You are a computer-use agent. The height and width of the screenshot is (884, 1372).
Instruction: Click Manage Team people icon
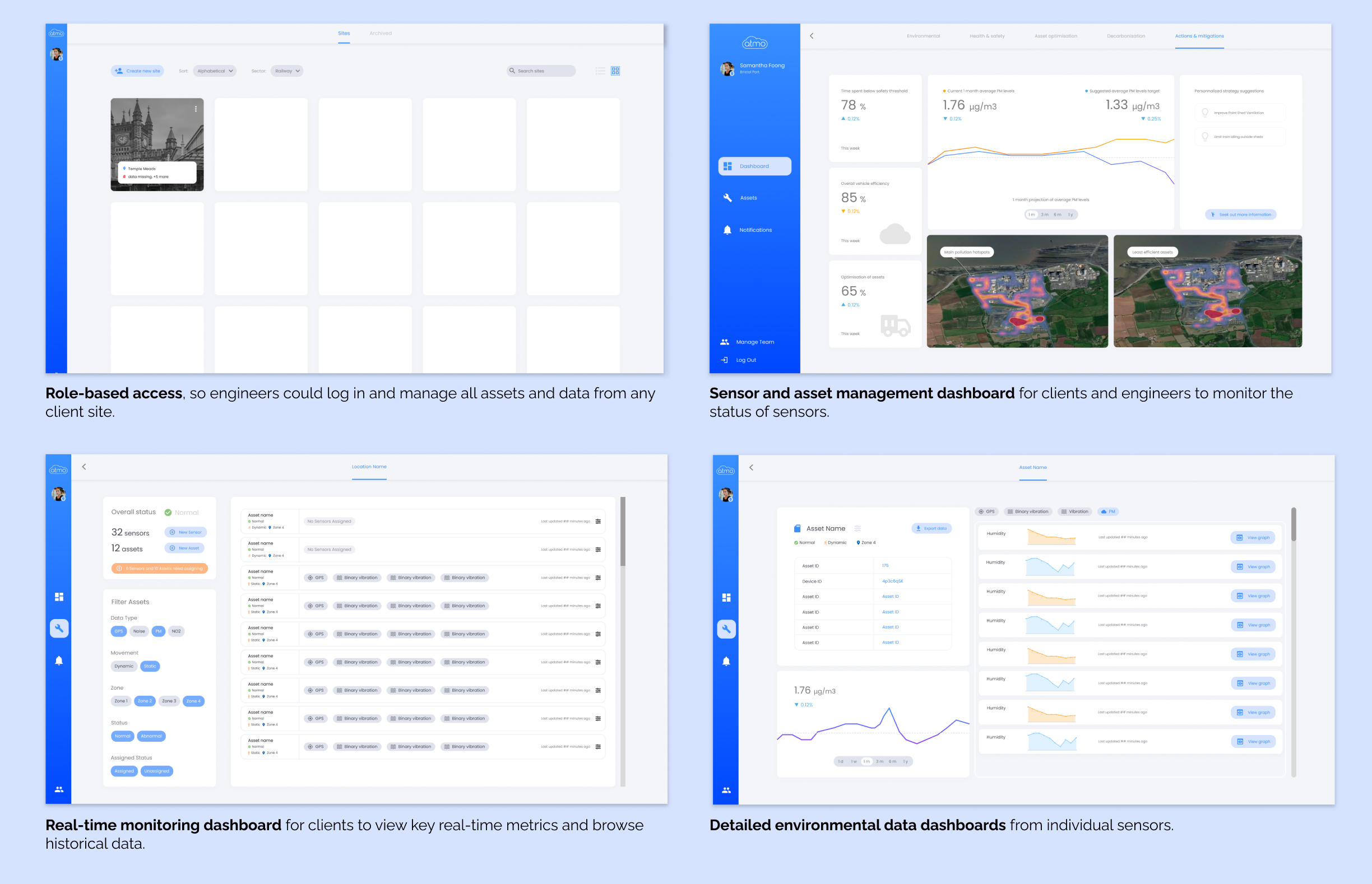[x=724, y=342]
